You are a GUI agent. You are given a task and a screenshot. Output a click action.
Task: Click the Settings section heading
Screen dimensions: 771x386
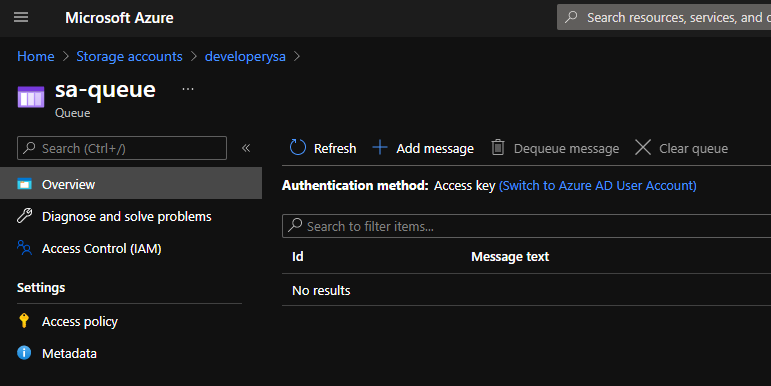[41, 288]
